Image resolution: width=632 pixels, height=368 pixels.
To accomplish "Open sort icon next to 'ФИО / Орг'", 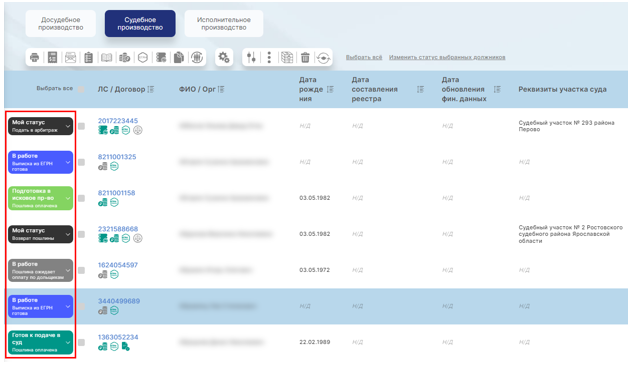I will click(221, 89).
